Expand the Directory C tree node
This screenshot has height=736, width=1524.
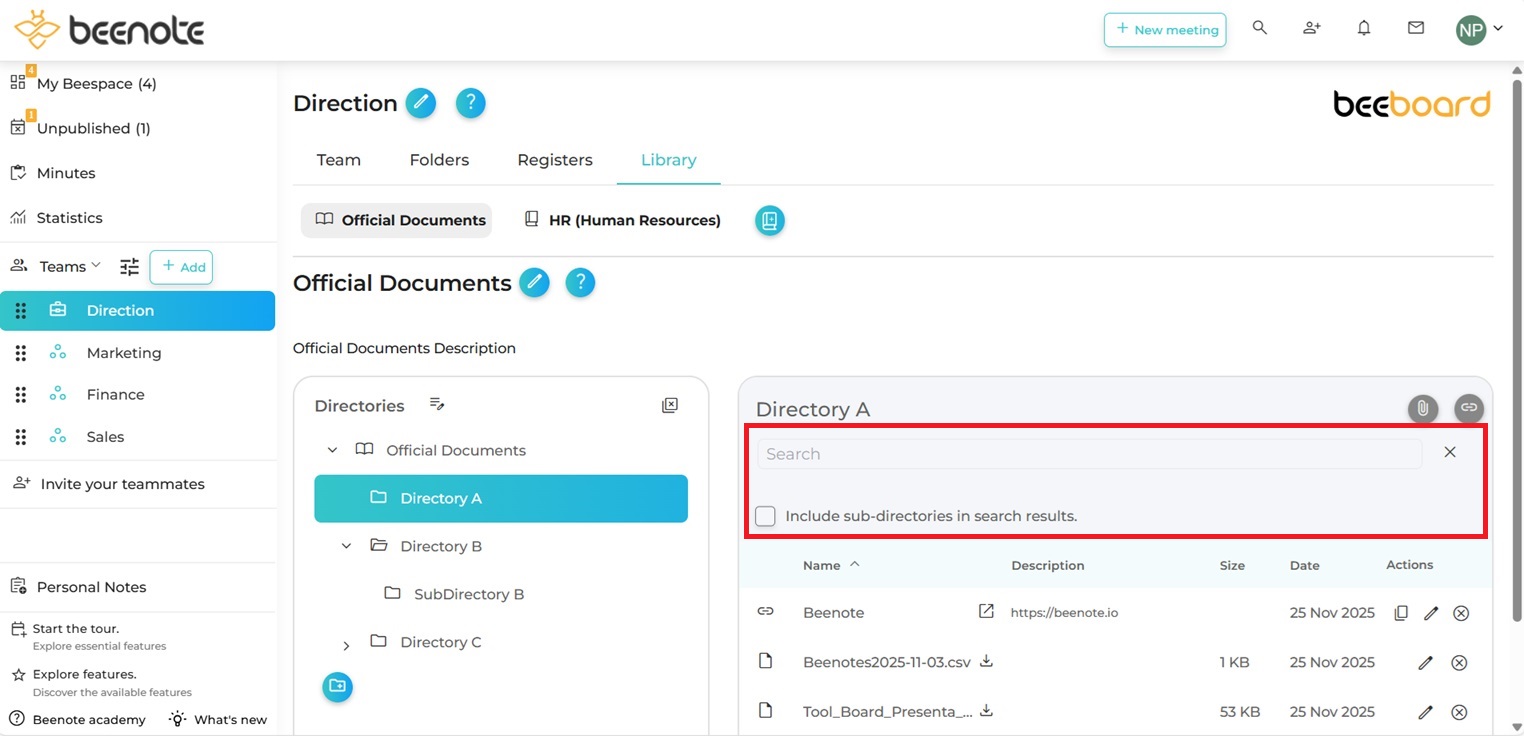[347, 643]
